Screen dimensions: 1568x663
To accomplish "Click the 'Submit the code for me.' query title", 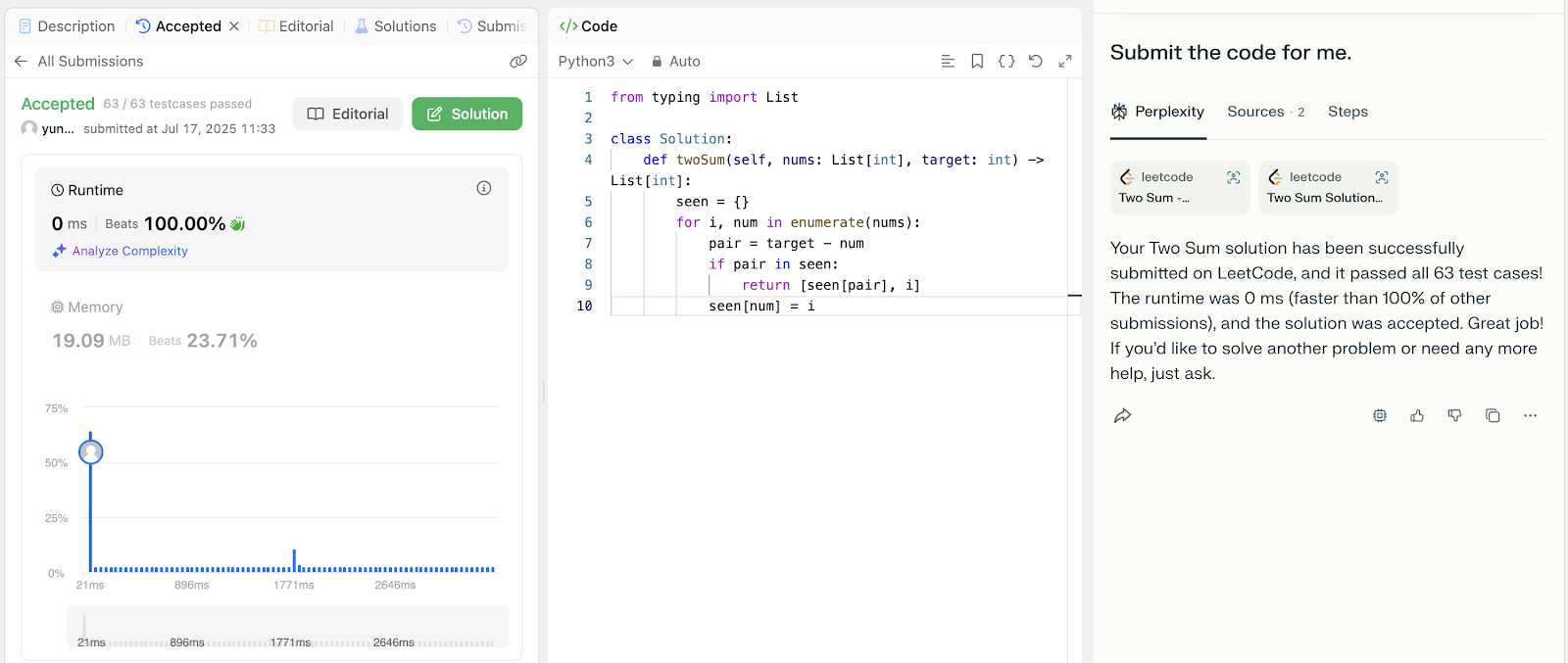I will [x=1231, y=53].
